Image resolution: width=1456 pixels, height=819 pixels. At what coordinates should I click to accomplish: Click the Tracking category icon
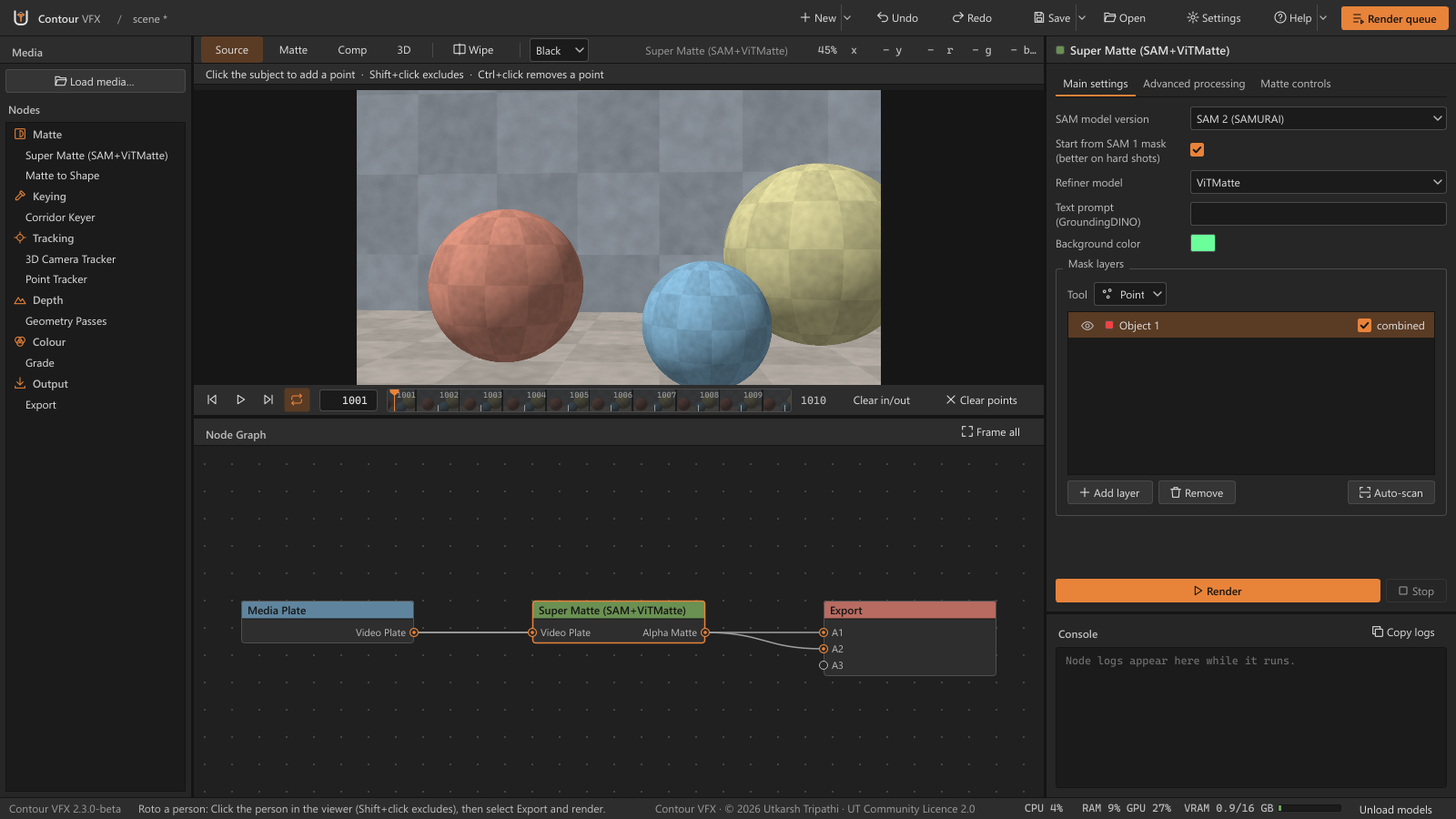[x=20, y=238]
